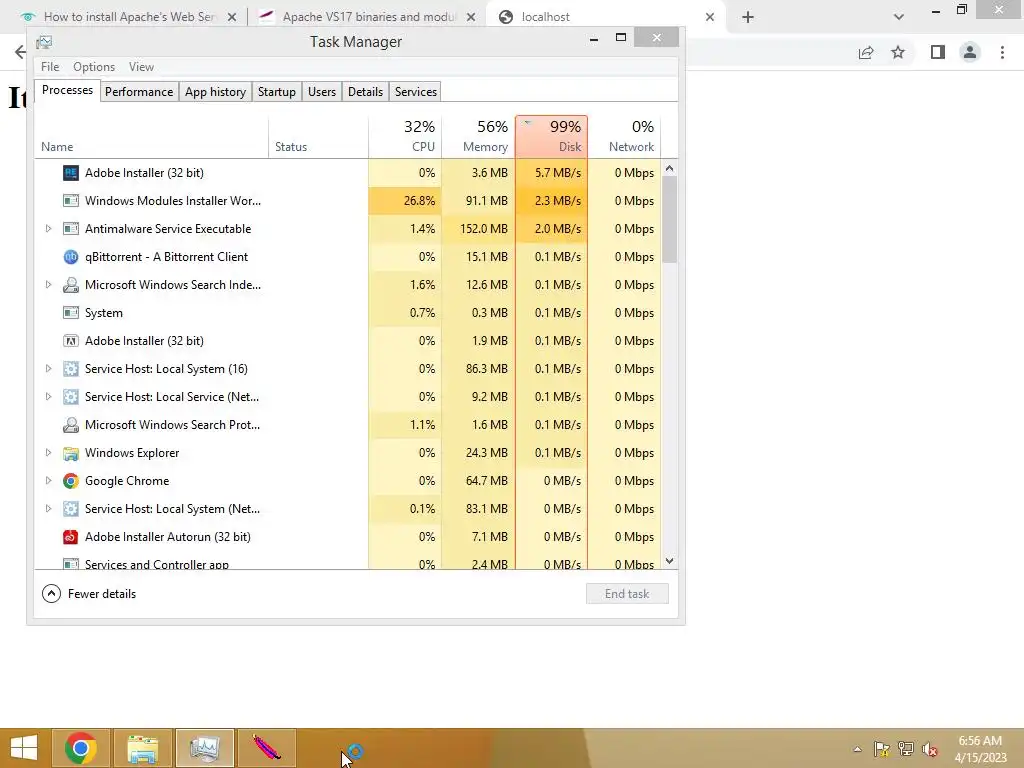Open the Windows Start button
The width and height of the screenshot is (1024, 768).
(x=24, y=748)
